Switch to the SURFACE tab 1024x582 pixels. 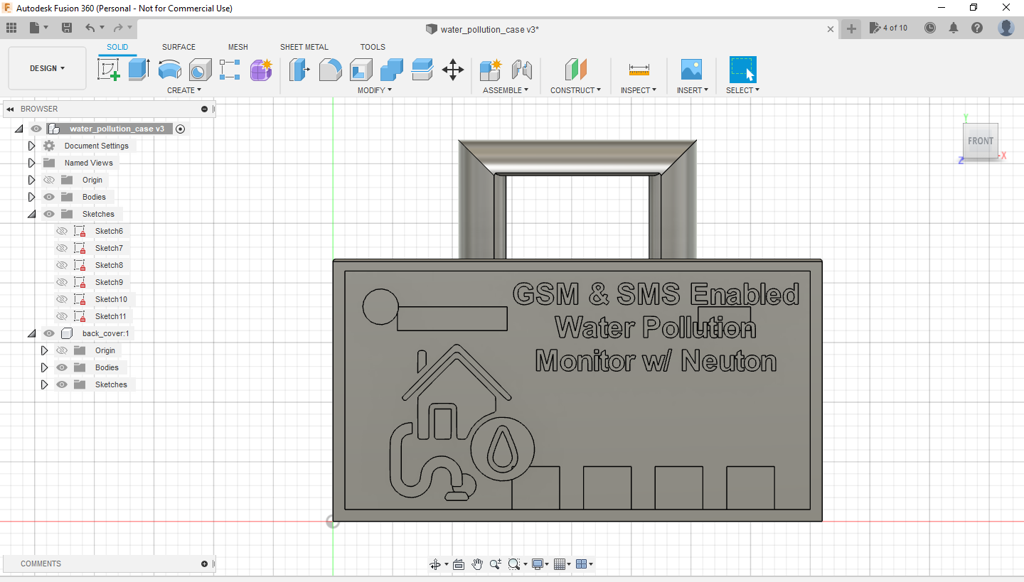[179, 47]
